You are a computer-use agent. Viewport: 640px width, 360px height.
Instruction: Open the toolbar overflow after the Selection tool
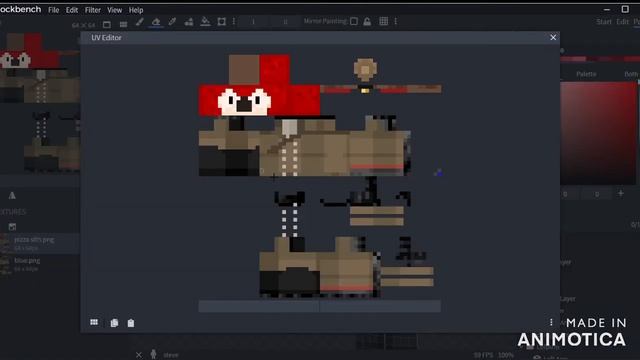tap(234, 21)
